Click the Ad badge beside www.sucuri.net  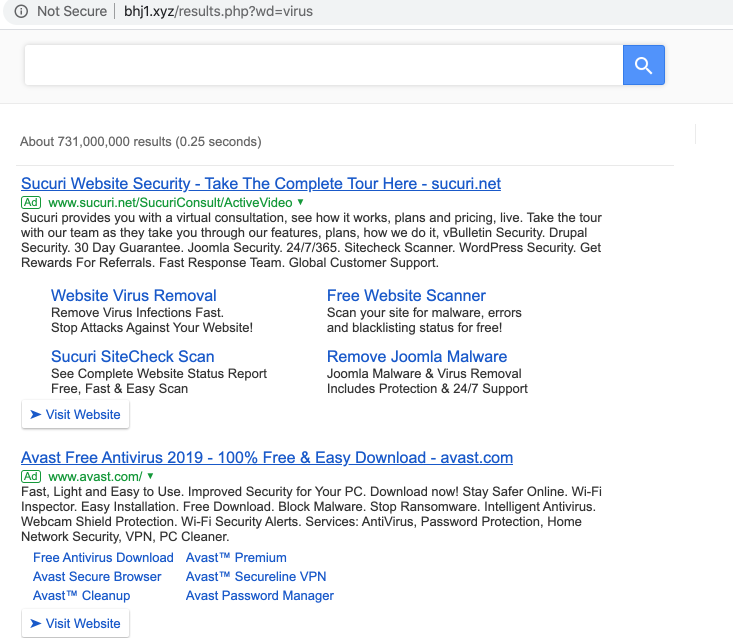click(31, 202)
